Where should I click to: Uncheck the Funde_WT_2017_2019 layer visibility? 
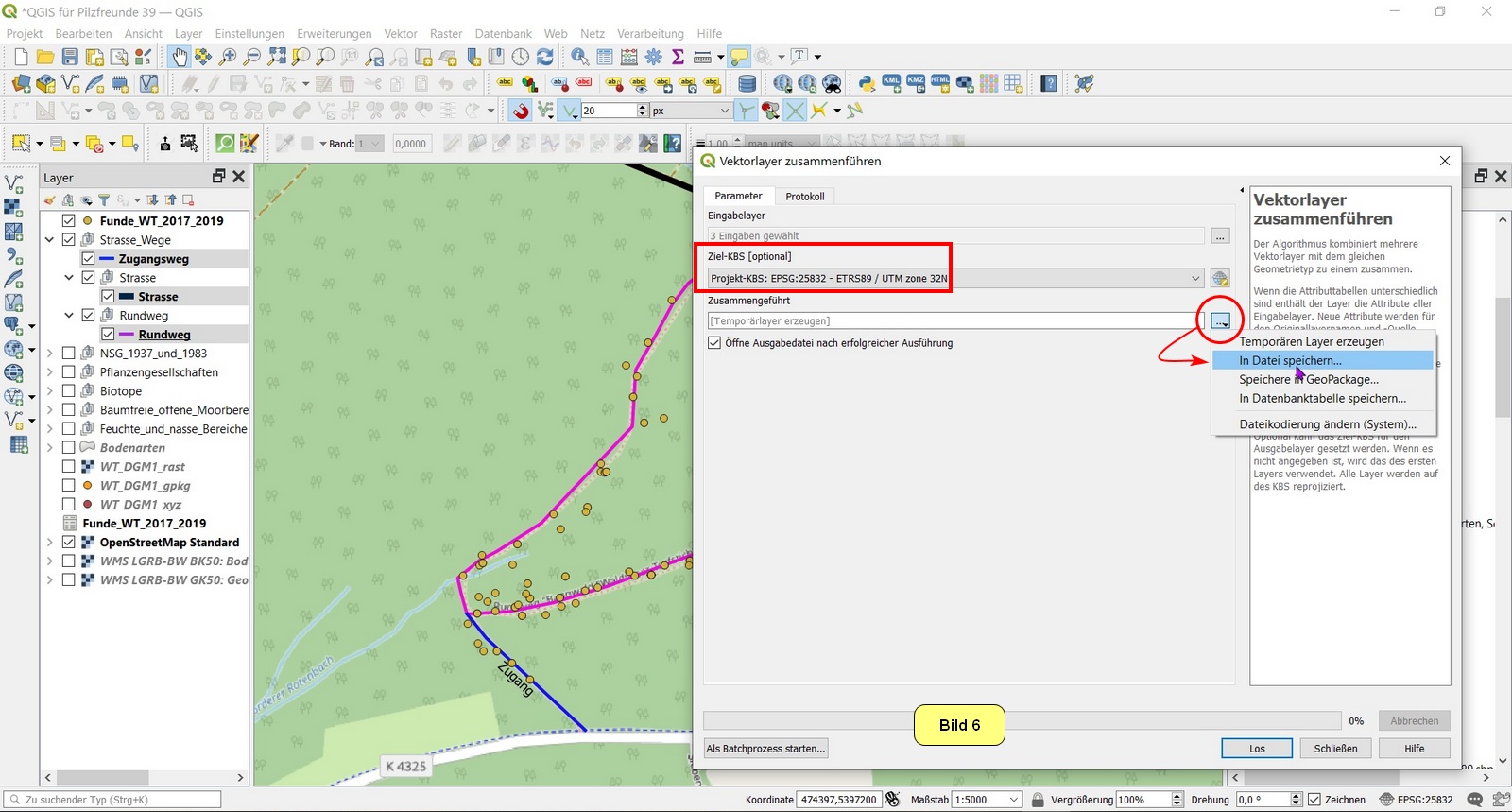coord(69,220)
